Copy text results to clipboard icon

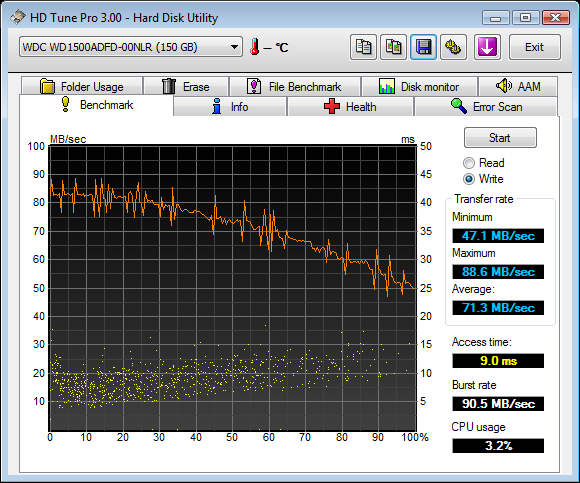(x=363, y=47)
